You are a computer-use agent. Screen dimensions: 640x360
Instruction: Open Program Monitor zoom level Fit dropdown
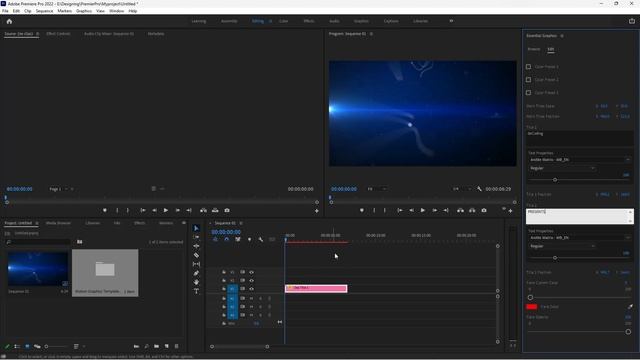pyautogui.click(x=376, y=189)
